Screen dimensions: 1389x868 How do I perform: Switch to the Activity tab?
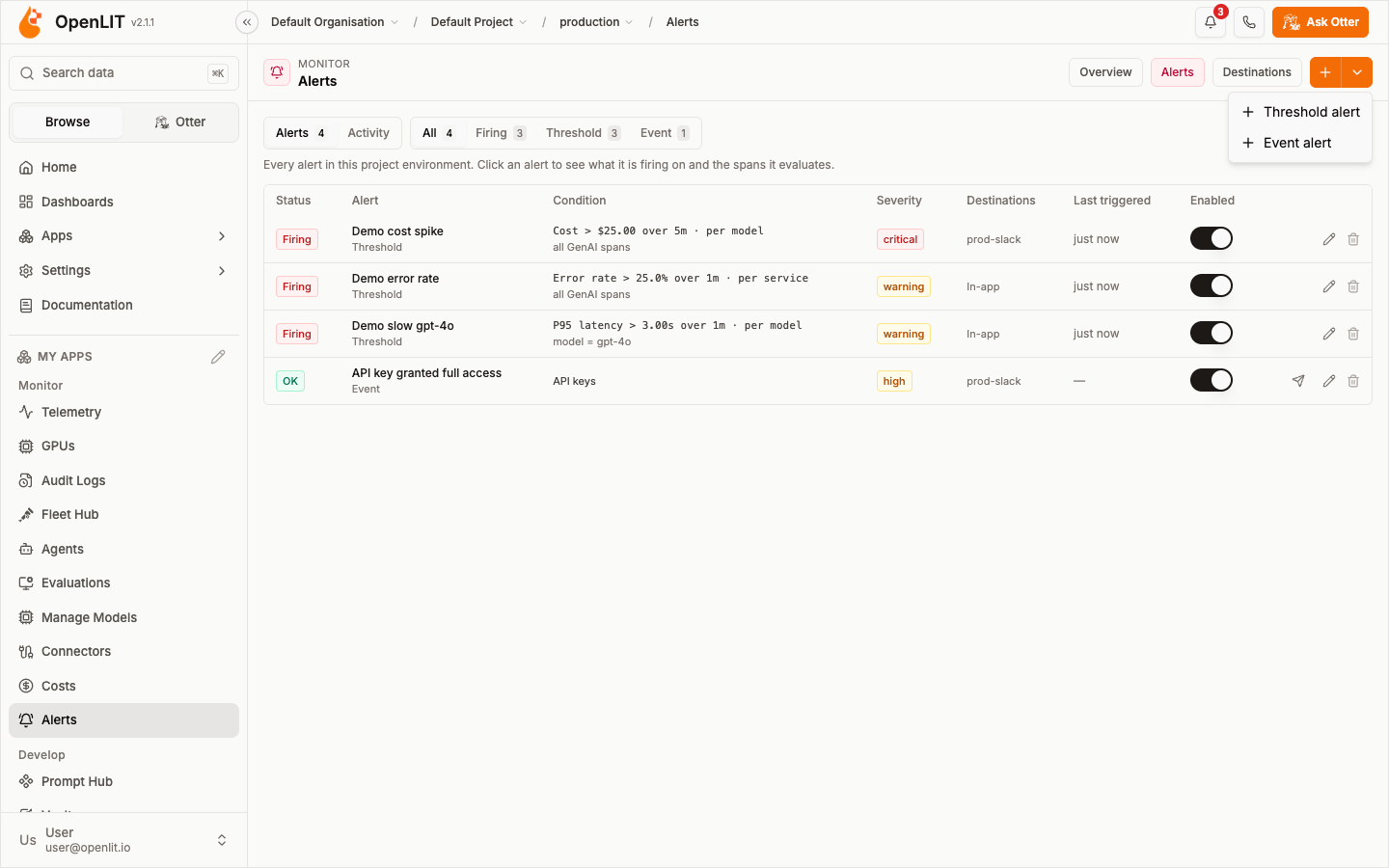(x=368, y=133)
